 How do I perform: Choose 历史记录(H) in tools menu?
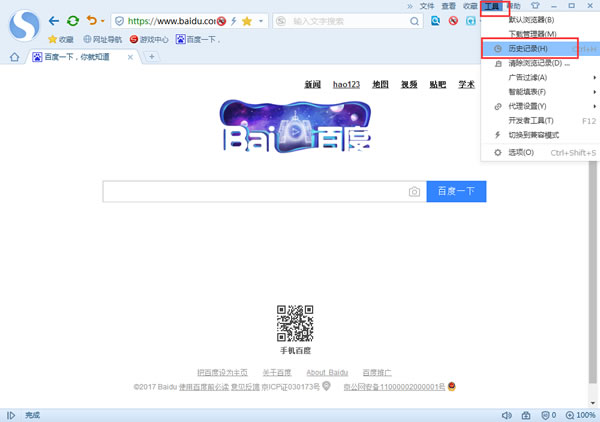[540, 49]
